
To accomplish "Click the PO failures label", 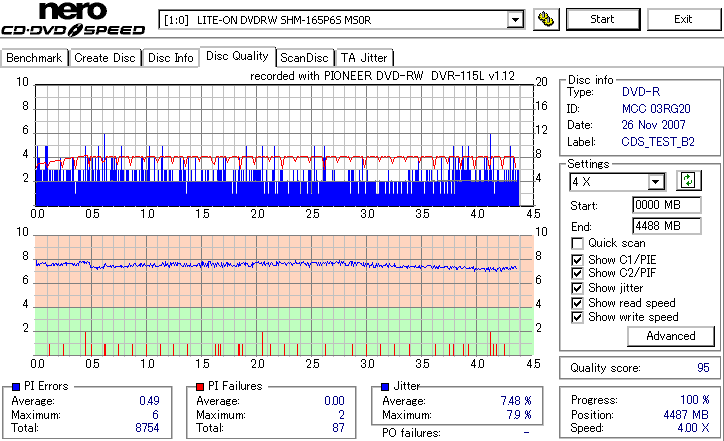I will pos(411,433).
